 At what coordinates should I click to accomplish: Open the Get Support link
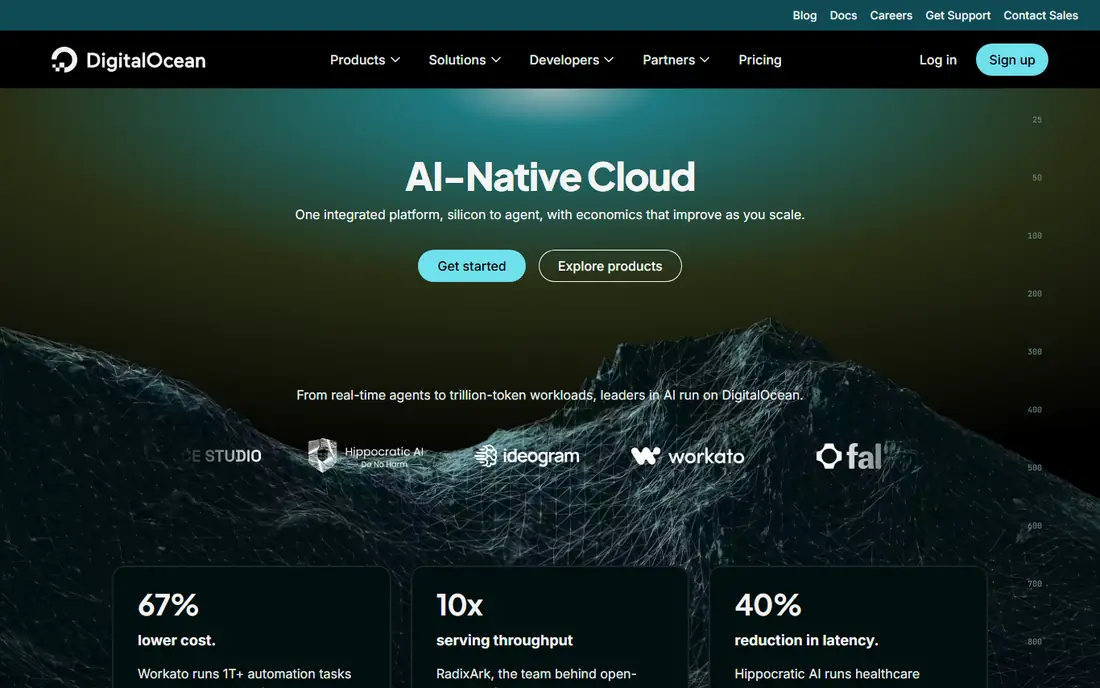(x=958, y=15)
